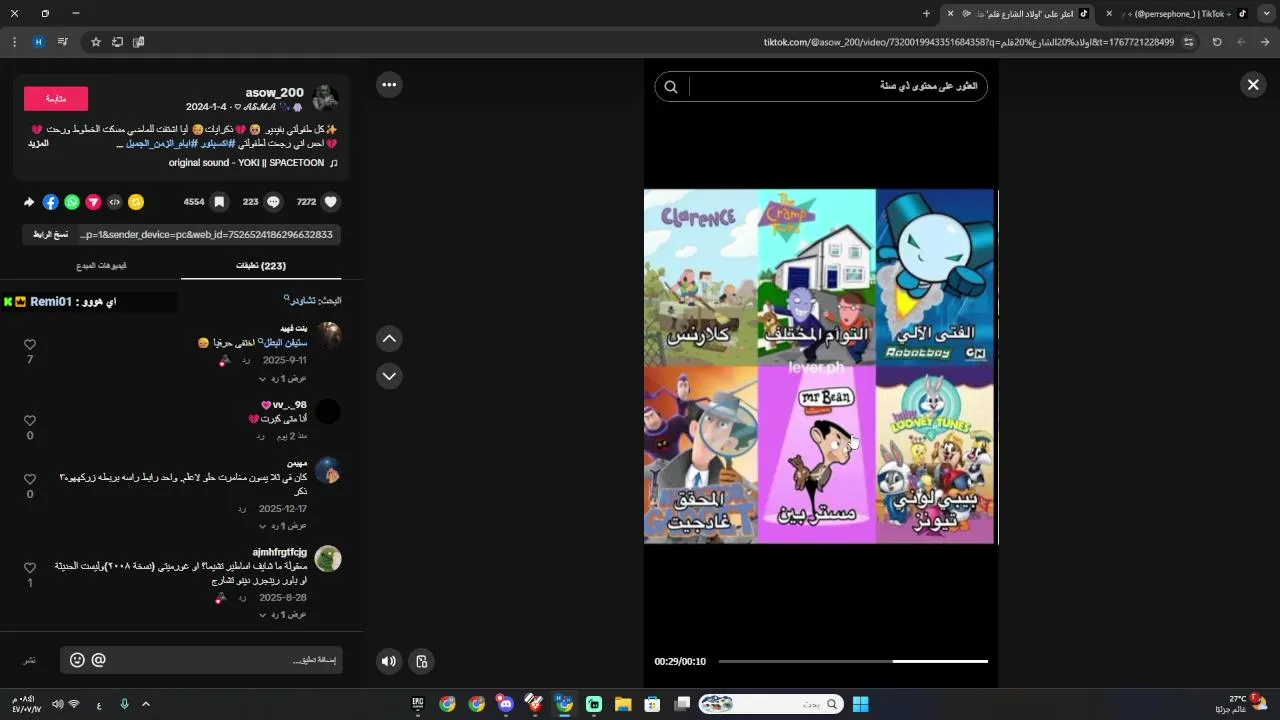Bookmark this page with star icon
Image resolution: width=1280 pixels, height=720 pixels.
[x=96, y=42]
